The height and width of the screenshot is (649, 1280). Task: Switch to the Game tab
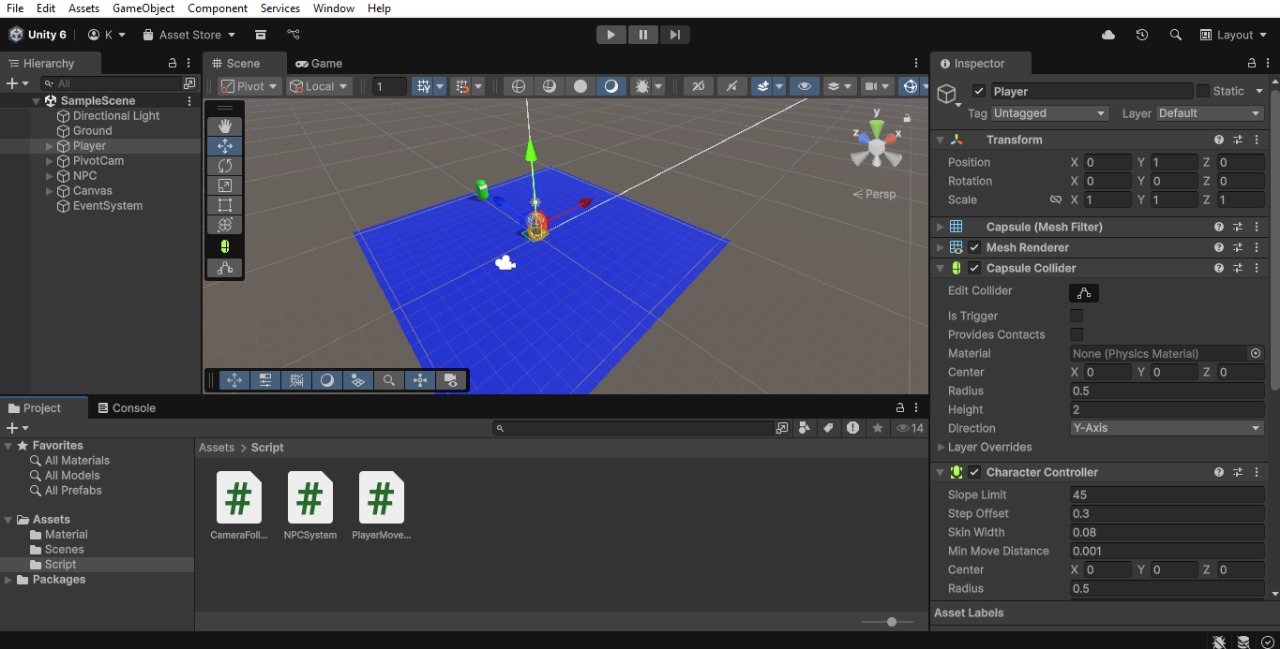pyautogui.click(x=319, y=63)
